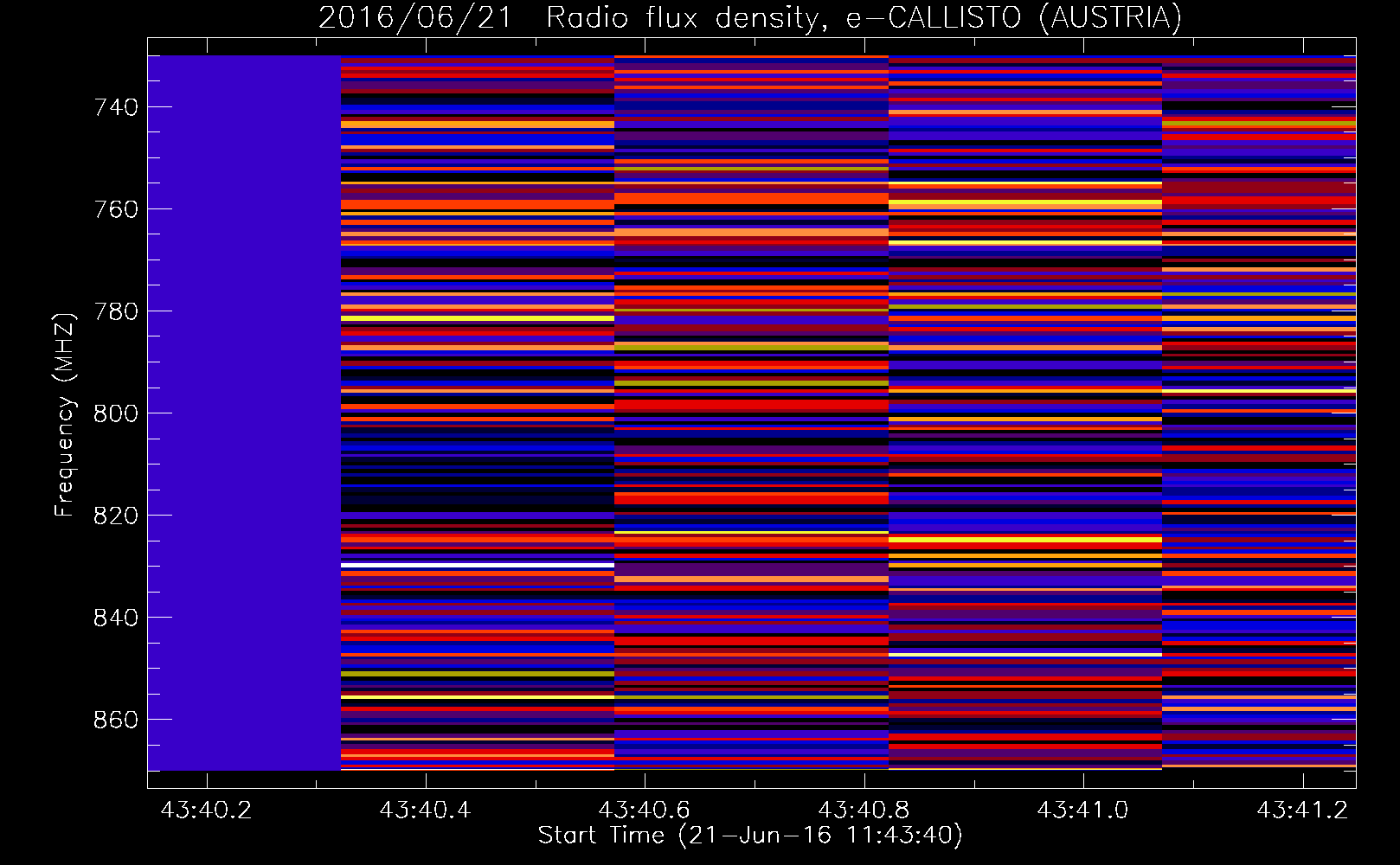Image resolution: width=1400 pixels, height=865 pixels.
Task: Click the 43:41.0 time tick label
Action: coord(1083,810)
